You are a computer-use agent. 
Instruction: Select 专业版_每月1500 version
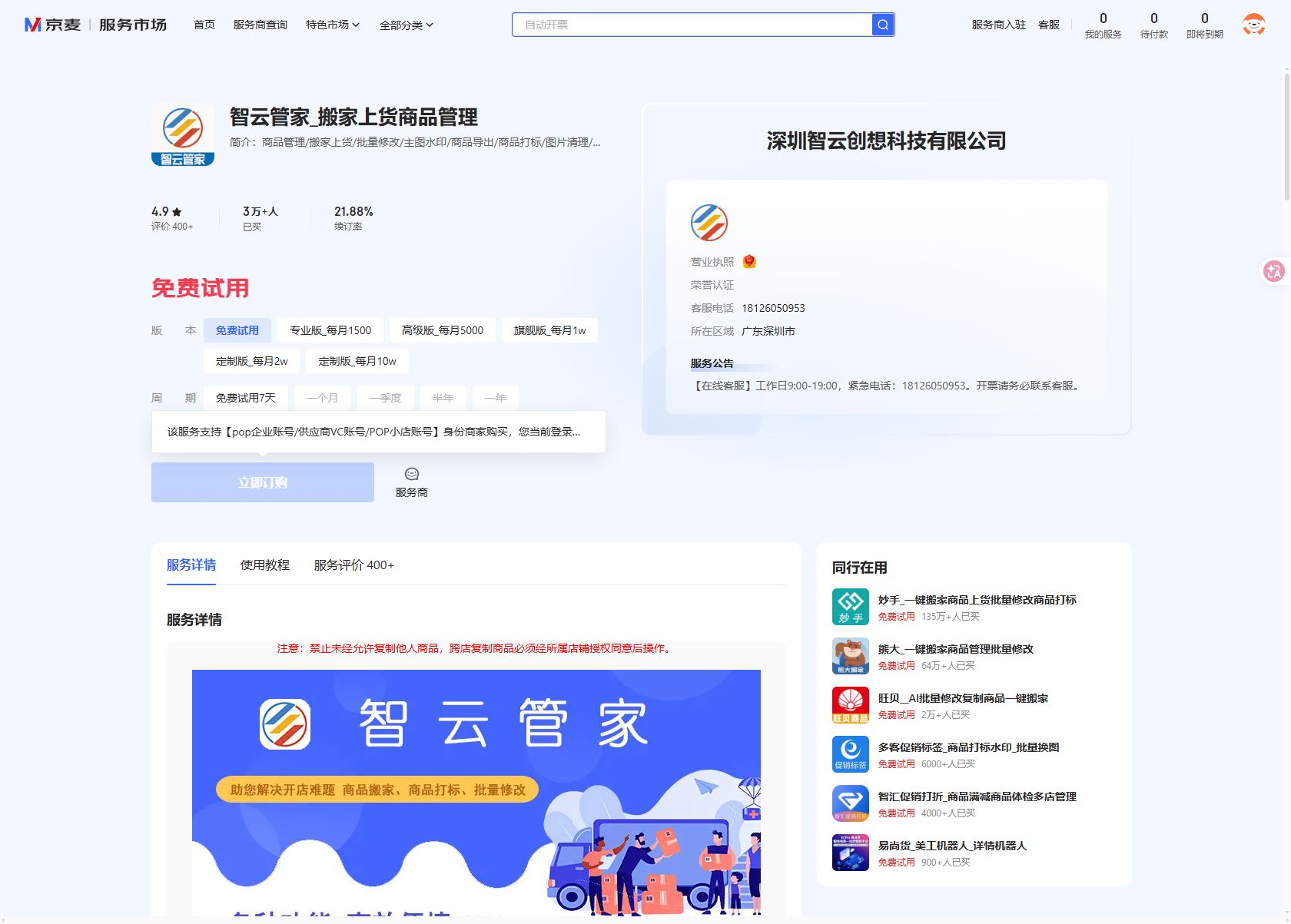click(330, 330)
